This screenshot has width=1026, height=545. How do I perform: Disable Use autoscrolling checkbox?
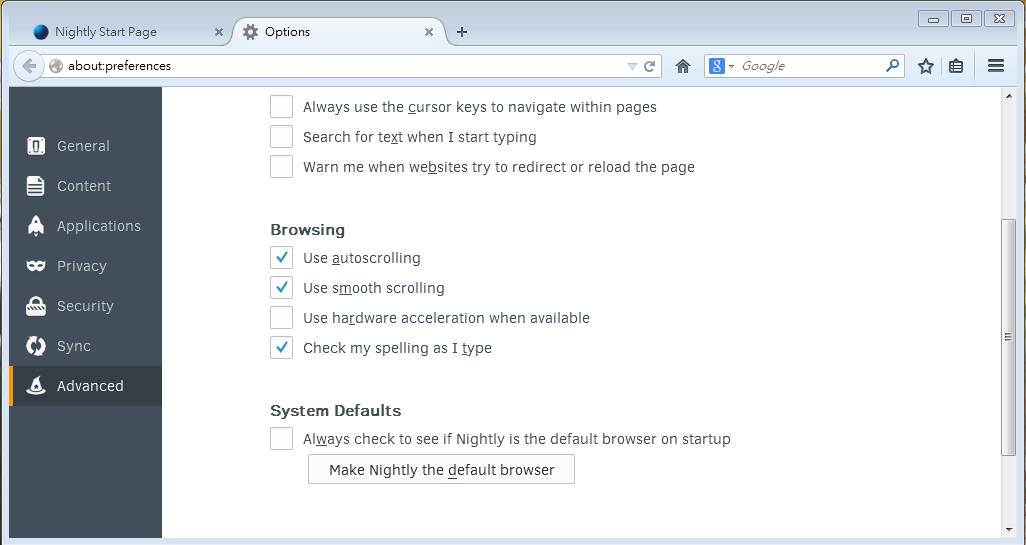pos(281,258)
